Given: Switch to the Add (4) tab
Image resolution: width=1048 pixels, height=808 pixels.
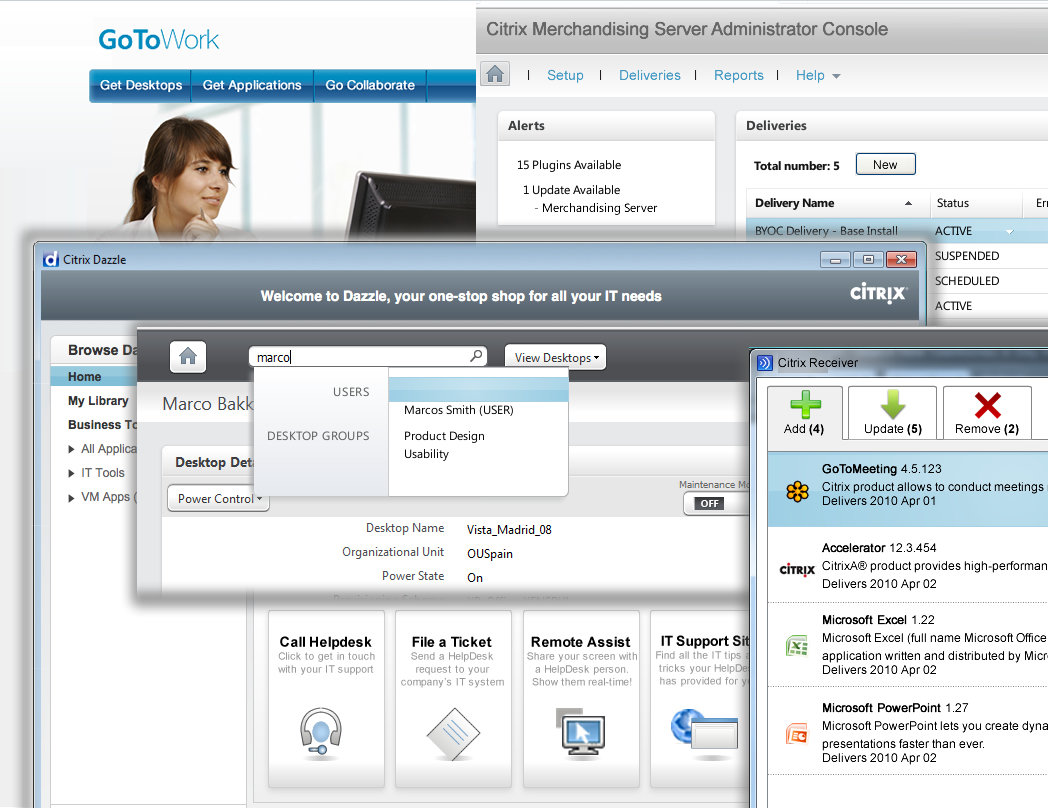Looking at the screenshot, I should coord(805,413).
